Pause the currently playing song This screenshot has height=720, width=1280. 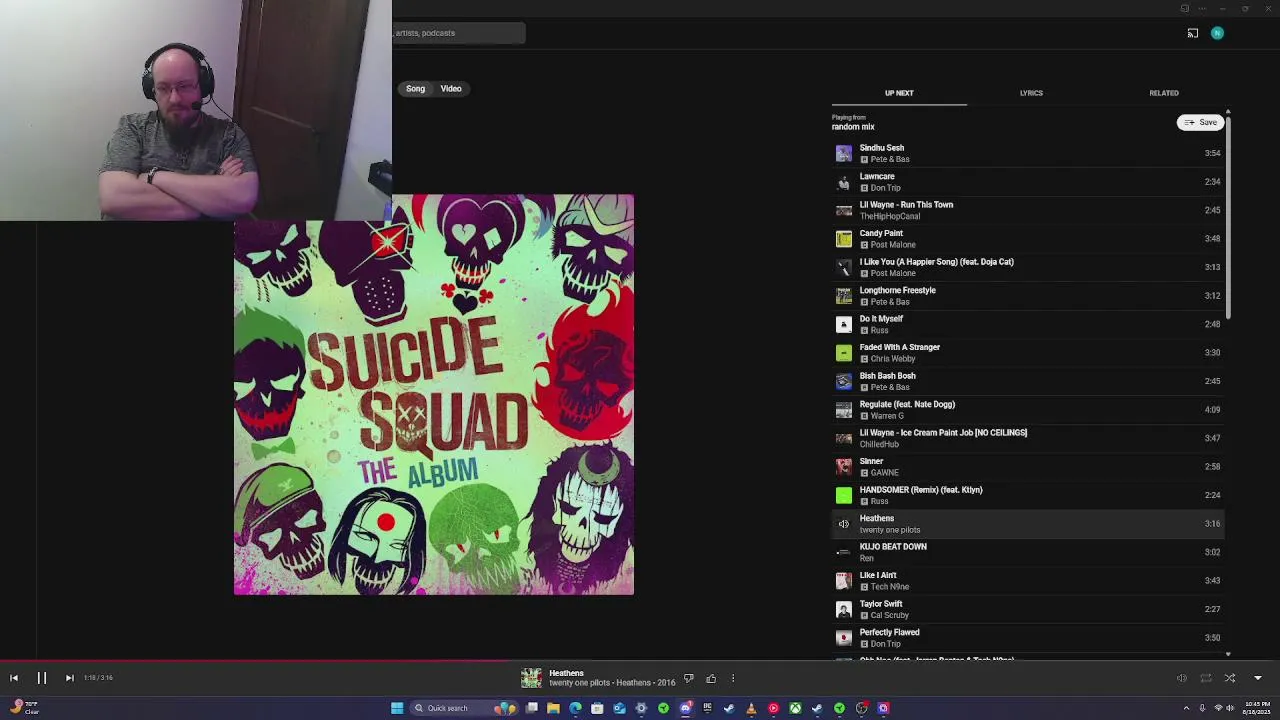pyautogui.click(x=42, y=678)
